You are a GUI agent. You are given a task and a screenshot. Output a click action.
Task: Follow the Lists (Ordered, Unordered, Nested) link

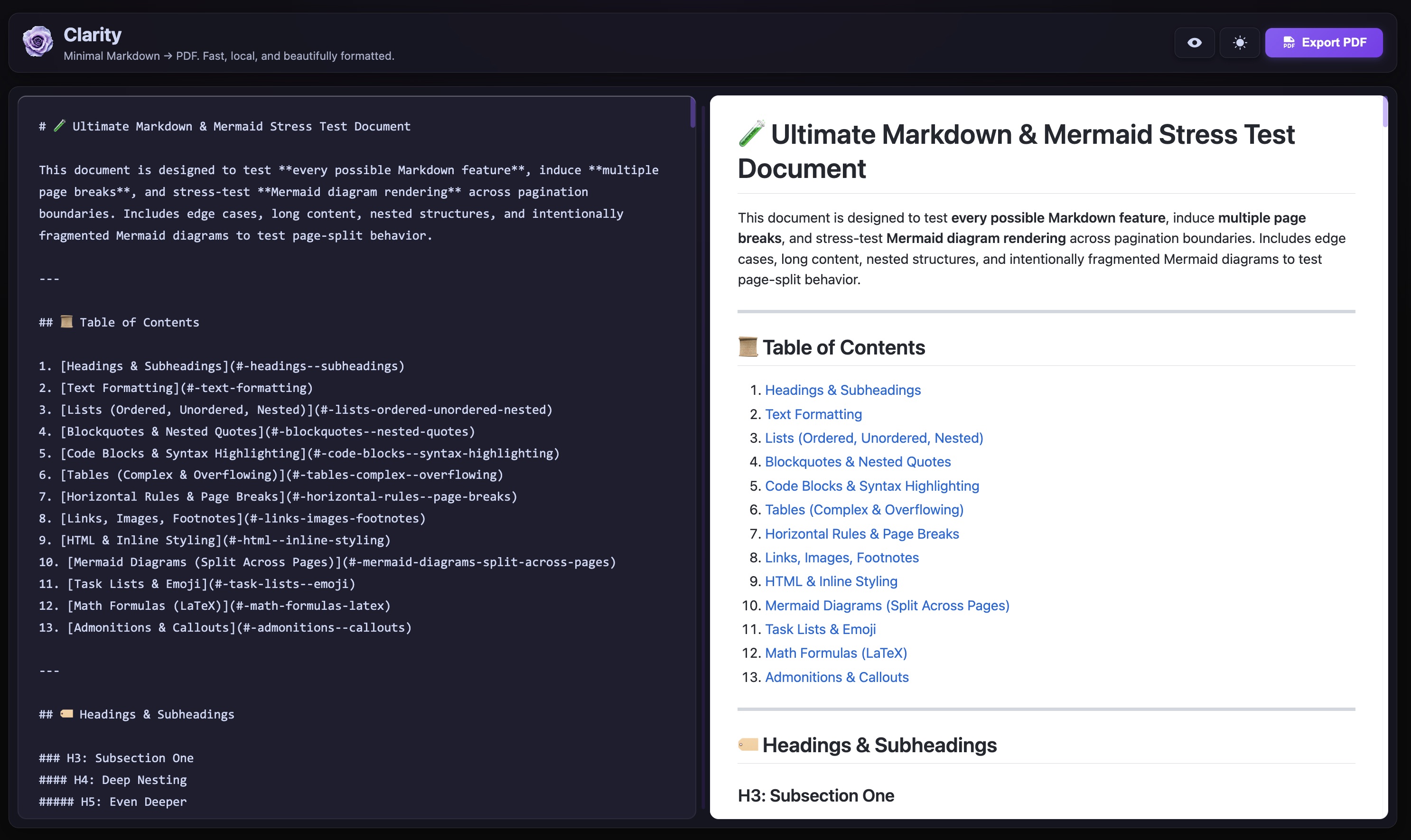(x=873, y=438)
